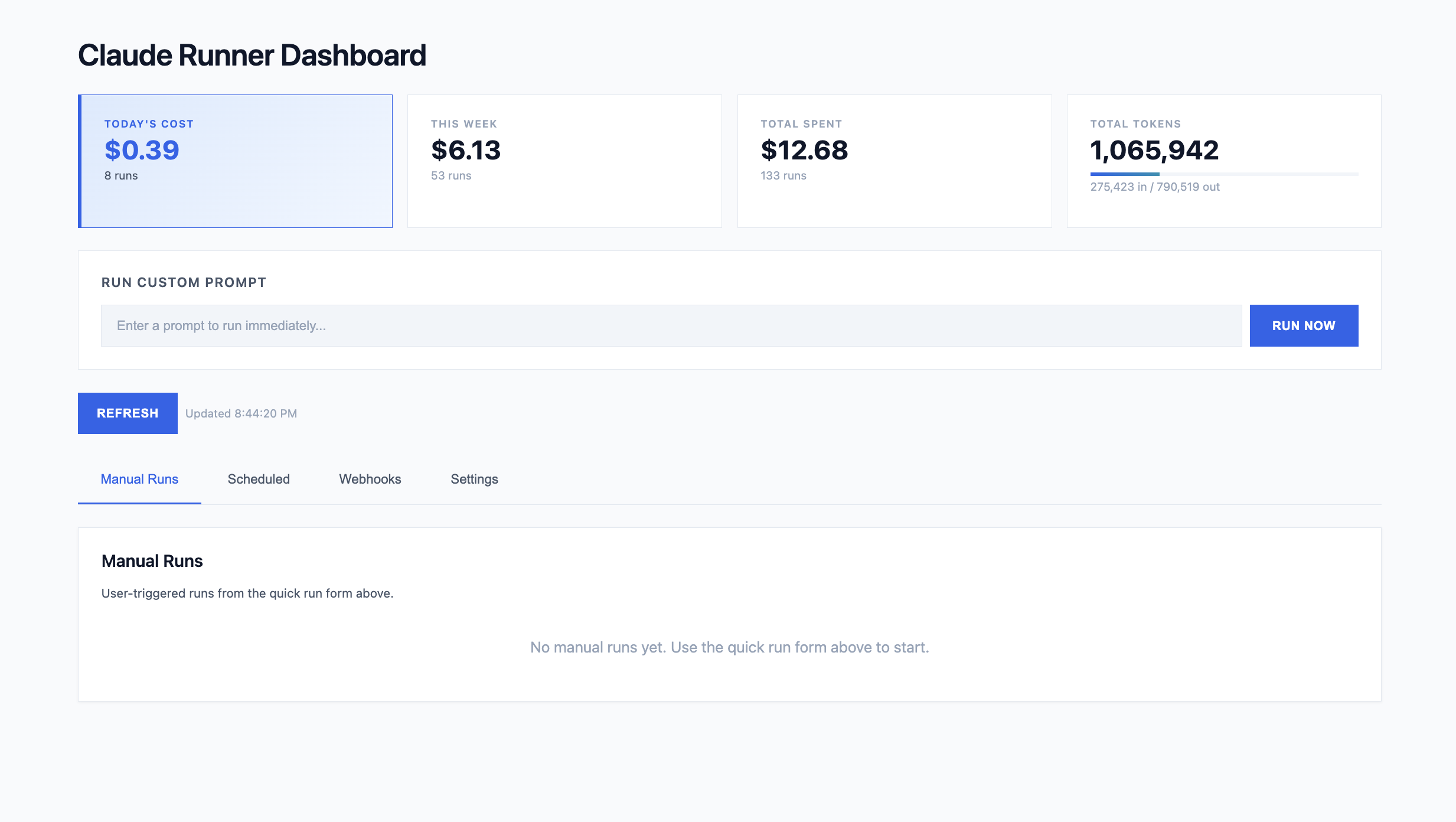Screen dimensions: 1456x822
Task: Click the This Week stats card
Action: pos(564,161)
